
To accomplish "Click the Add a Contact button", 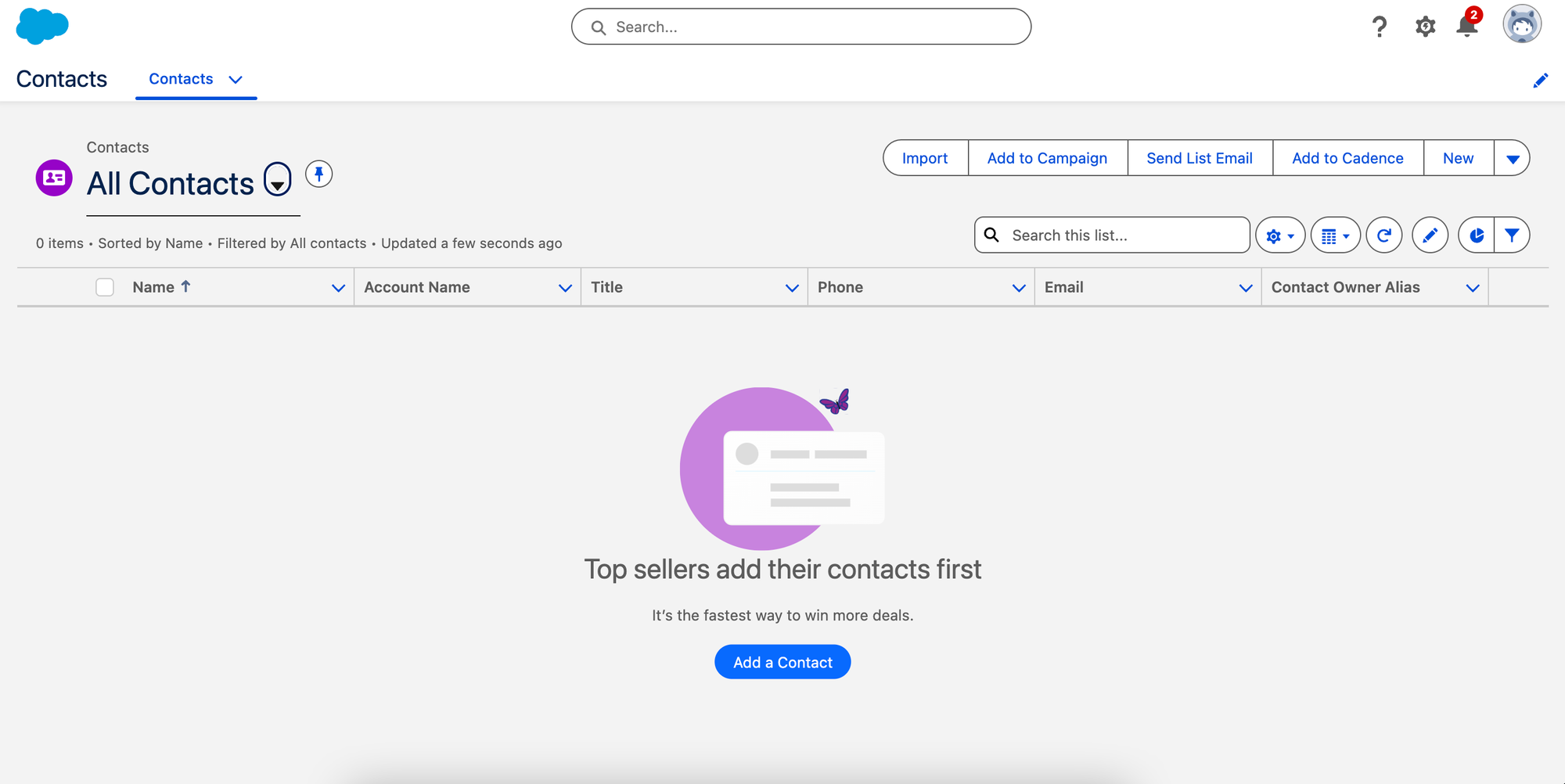I will (x=782, y=661).
